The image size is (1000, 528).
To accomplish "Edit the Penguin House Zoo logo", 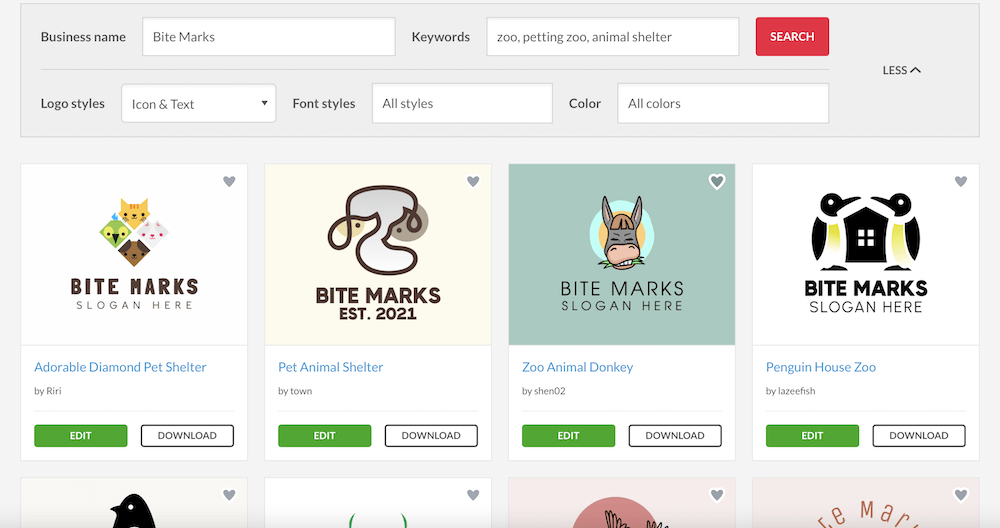I will pos(812,436).
